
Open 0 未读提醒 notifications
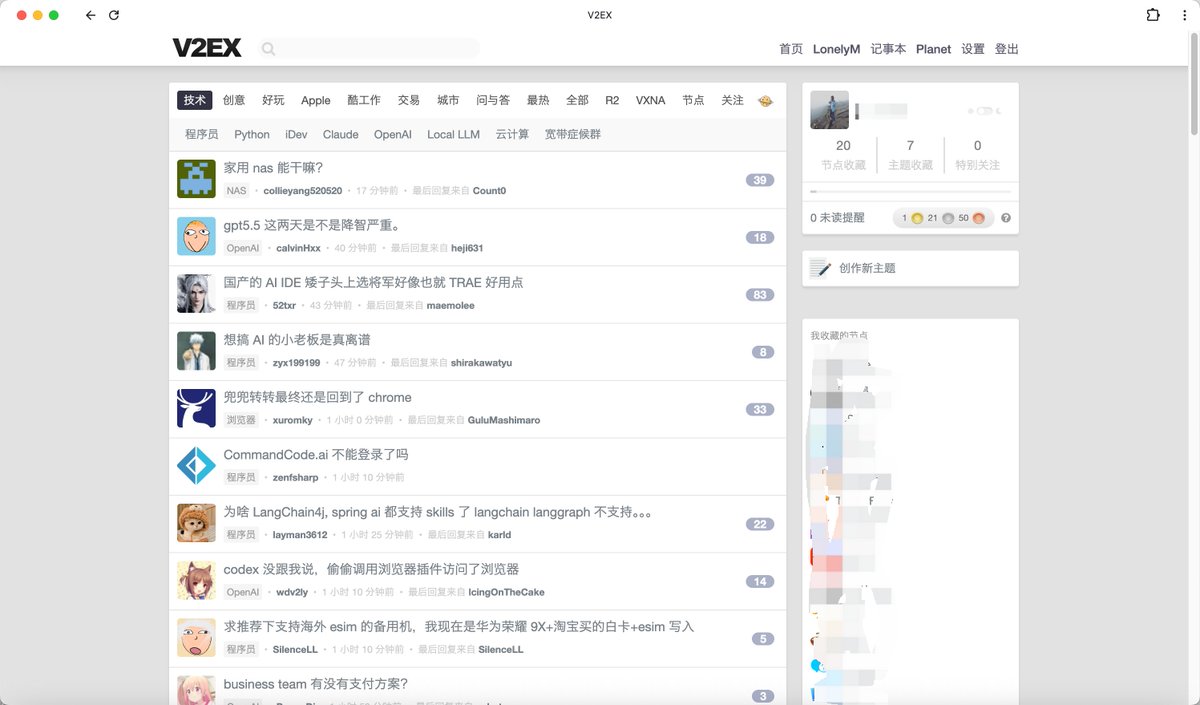pos(837,218)
